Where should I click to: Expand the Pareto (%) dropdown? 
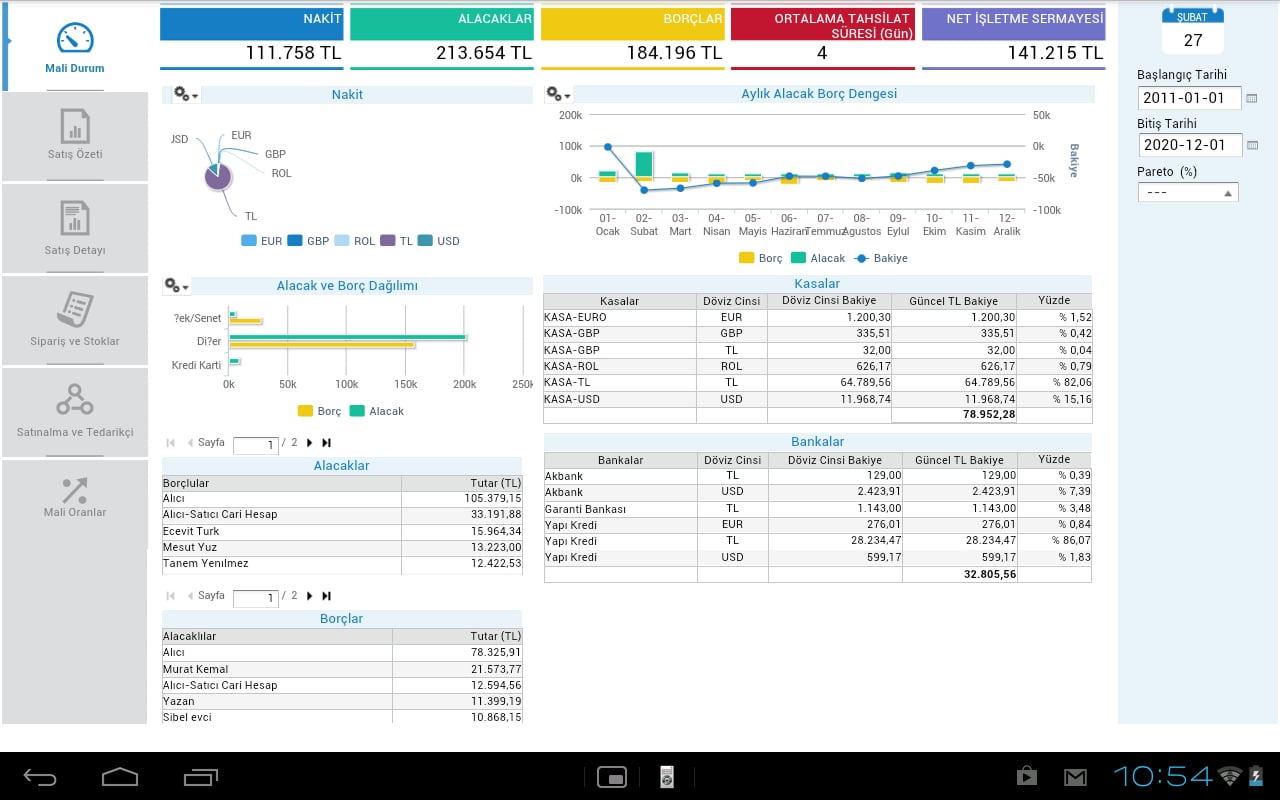click(1188, 192)
